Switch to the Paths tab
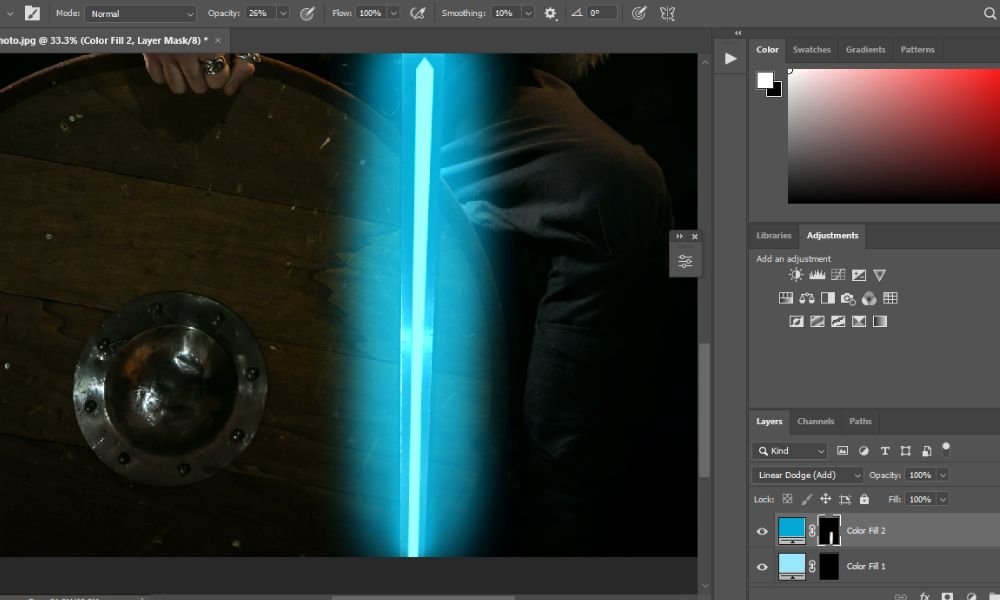The width and height of the screenshot is (1000, 600). click(860, 421)
